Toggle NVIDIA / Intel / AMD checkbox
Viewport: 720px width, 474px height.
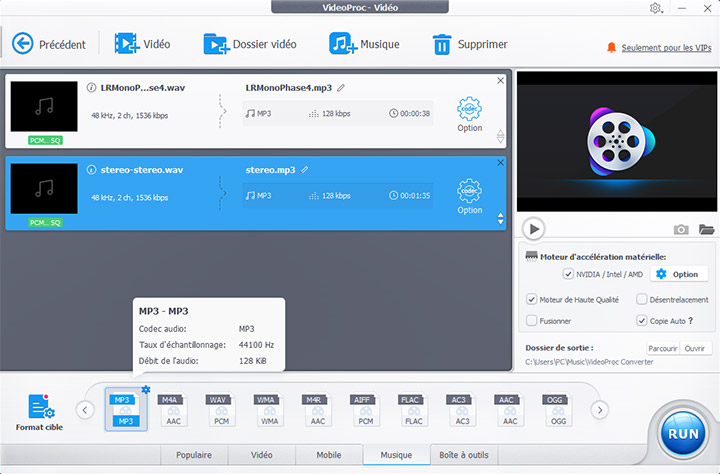[568, 274]
